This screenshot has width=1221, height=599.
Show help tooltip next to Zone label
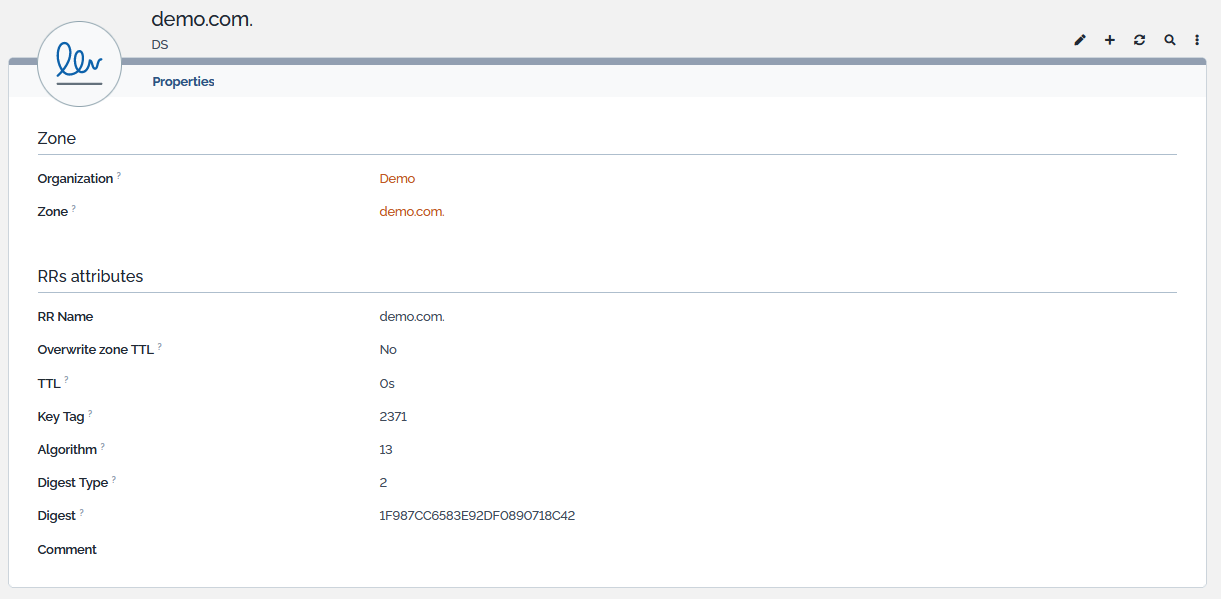coord(74,208)
